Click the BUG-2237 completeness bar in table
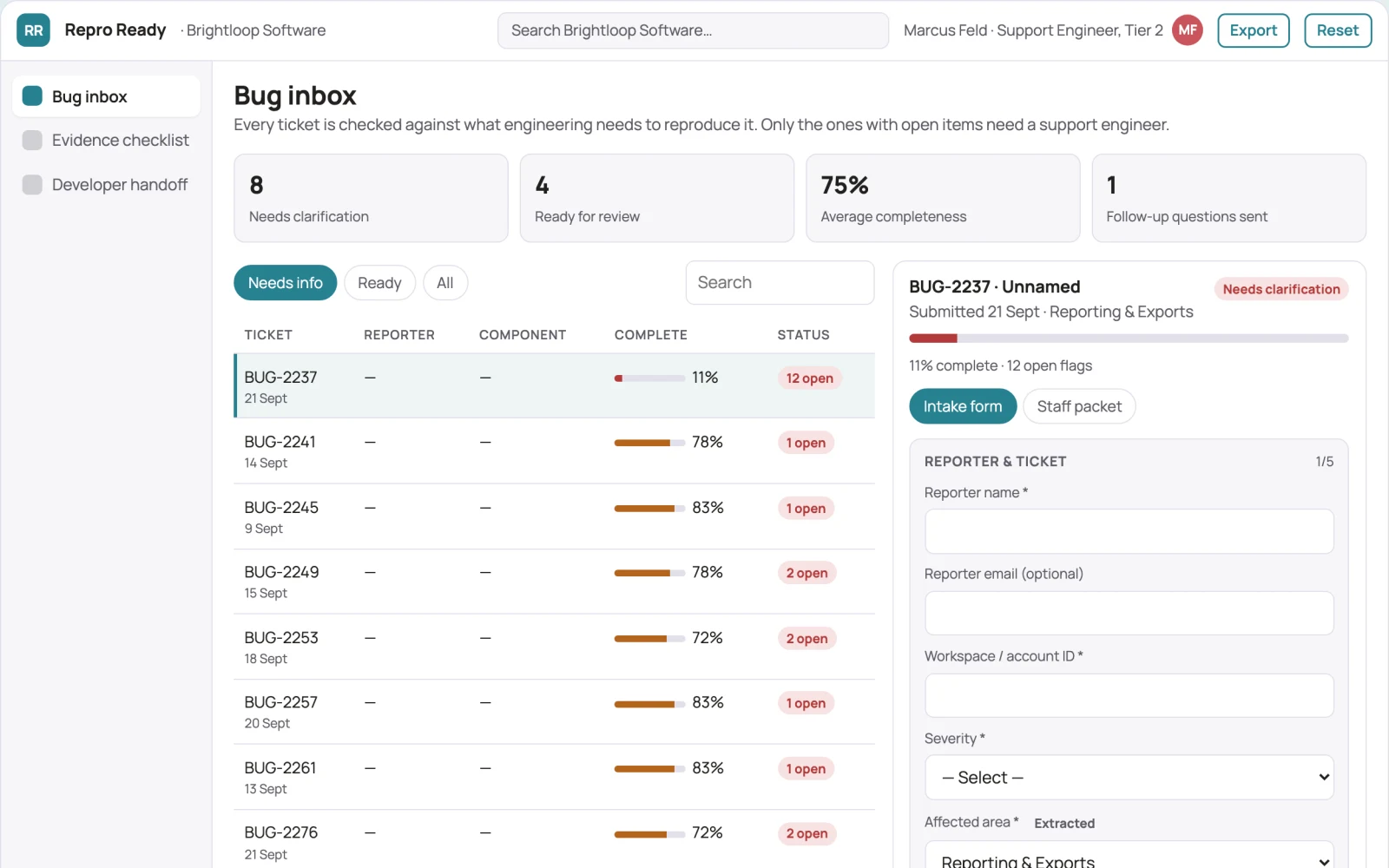 (649, 378)
